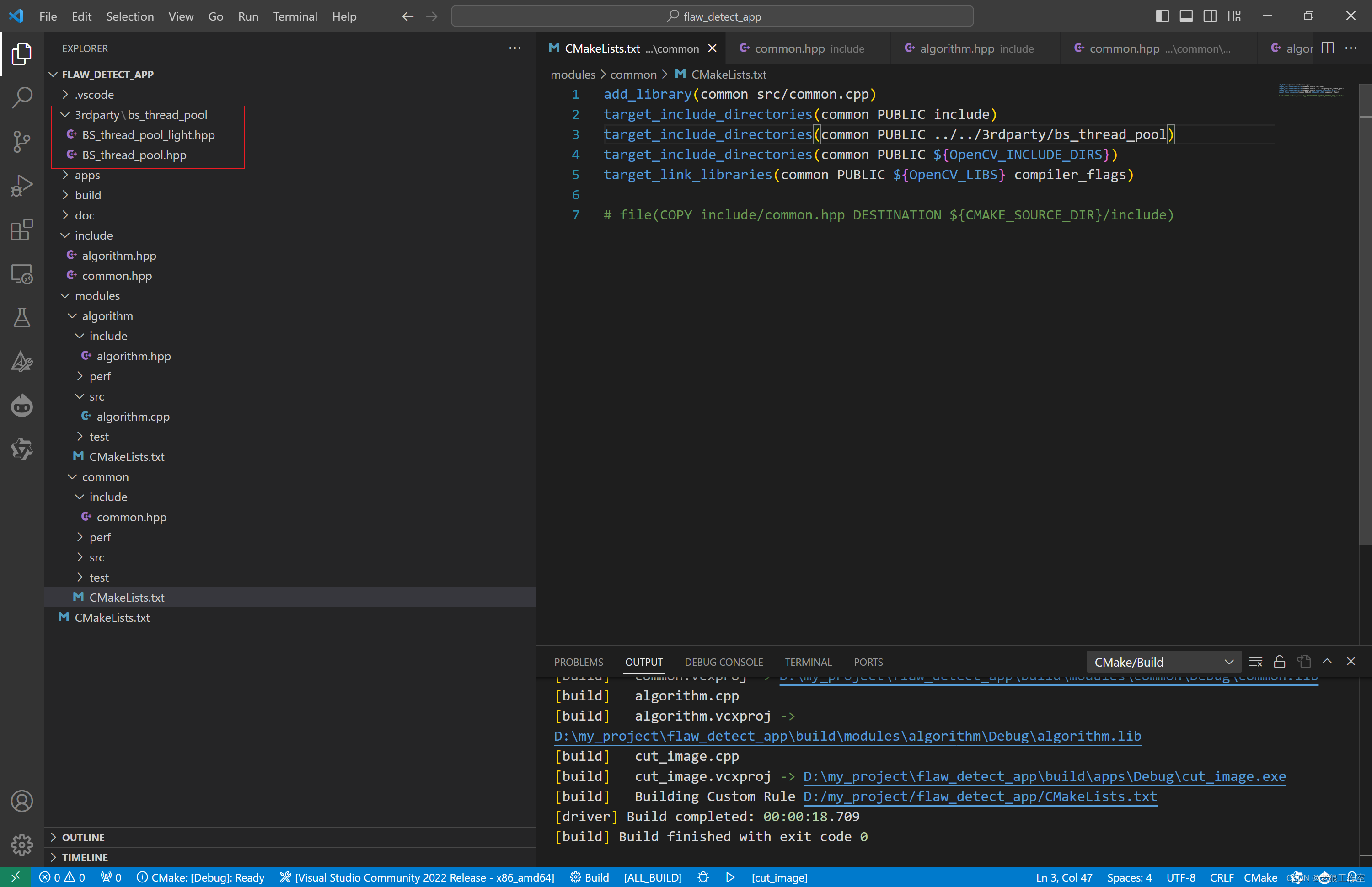Open the Accounts icon
Image resolution: width=1372 pixels, height=887 pixels.
point(21,801)
